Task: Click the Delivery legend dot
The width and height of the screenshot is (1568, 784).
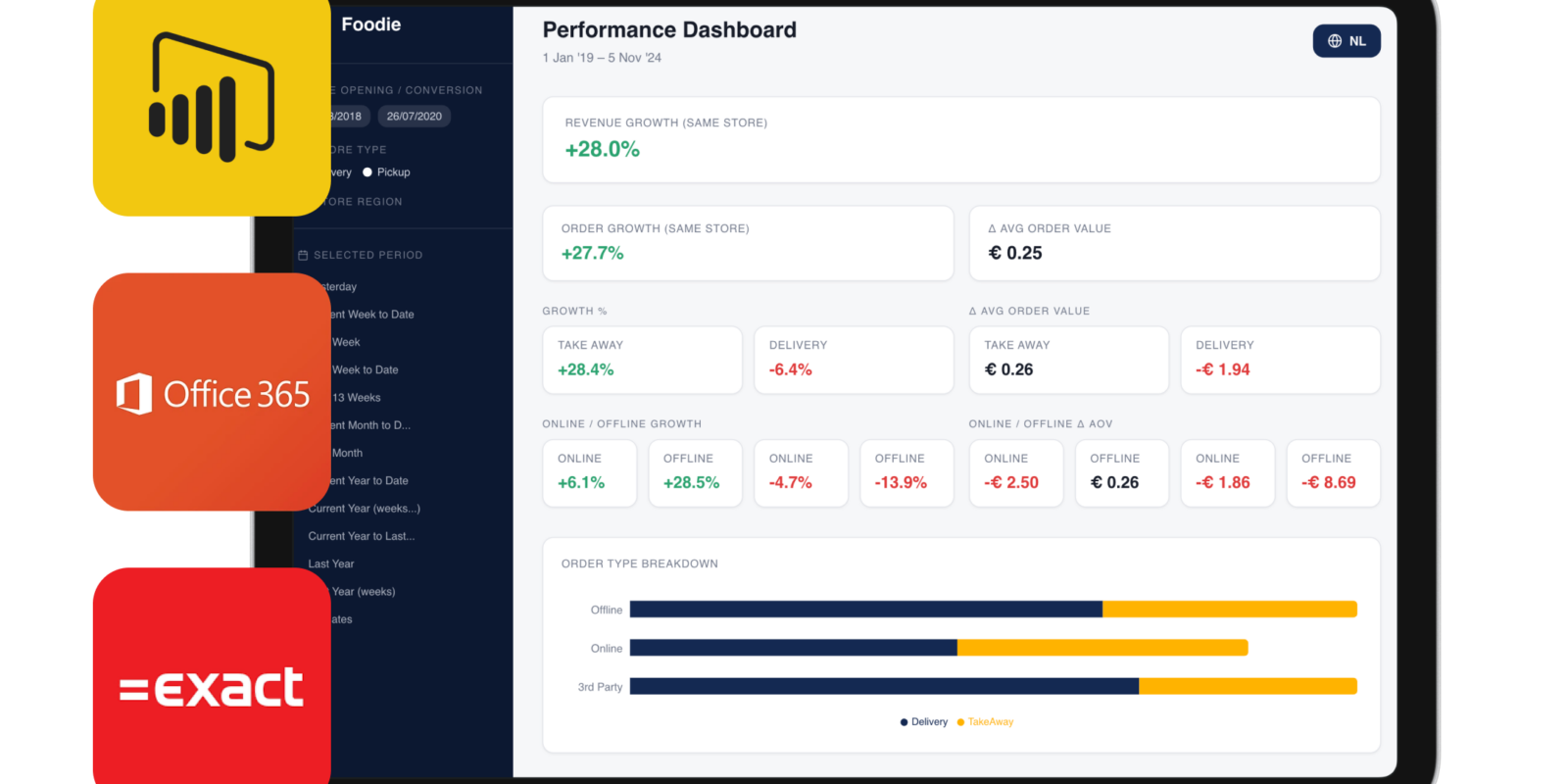Action: [904, 722]
